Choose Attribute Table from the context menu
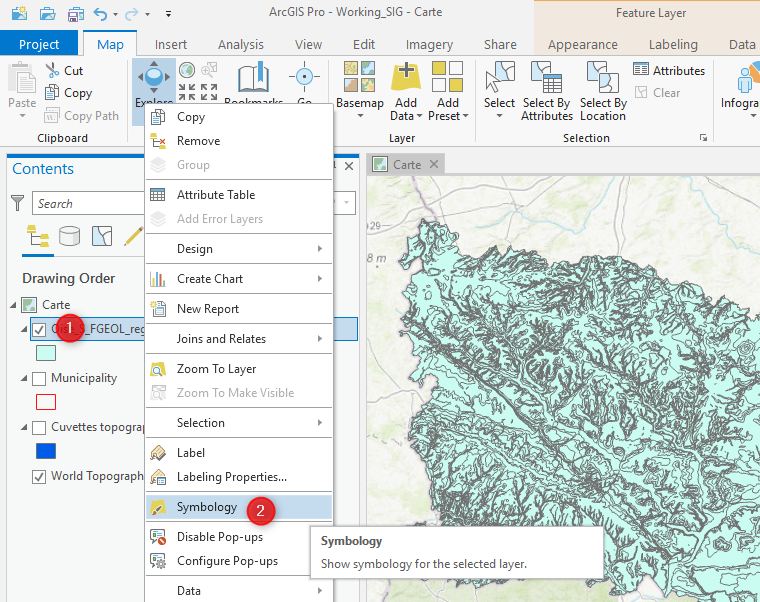 (x=239, y=195)
